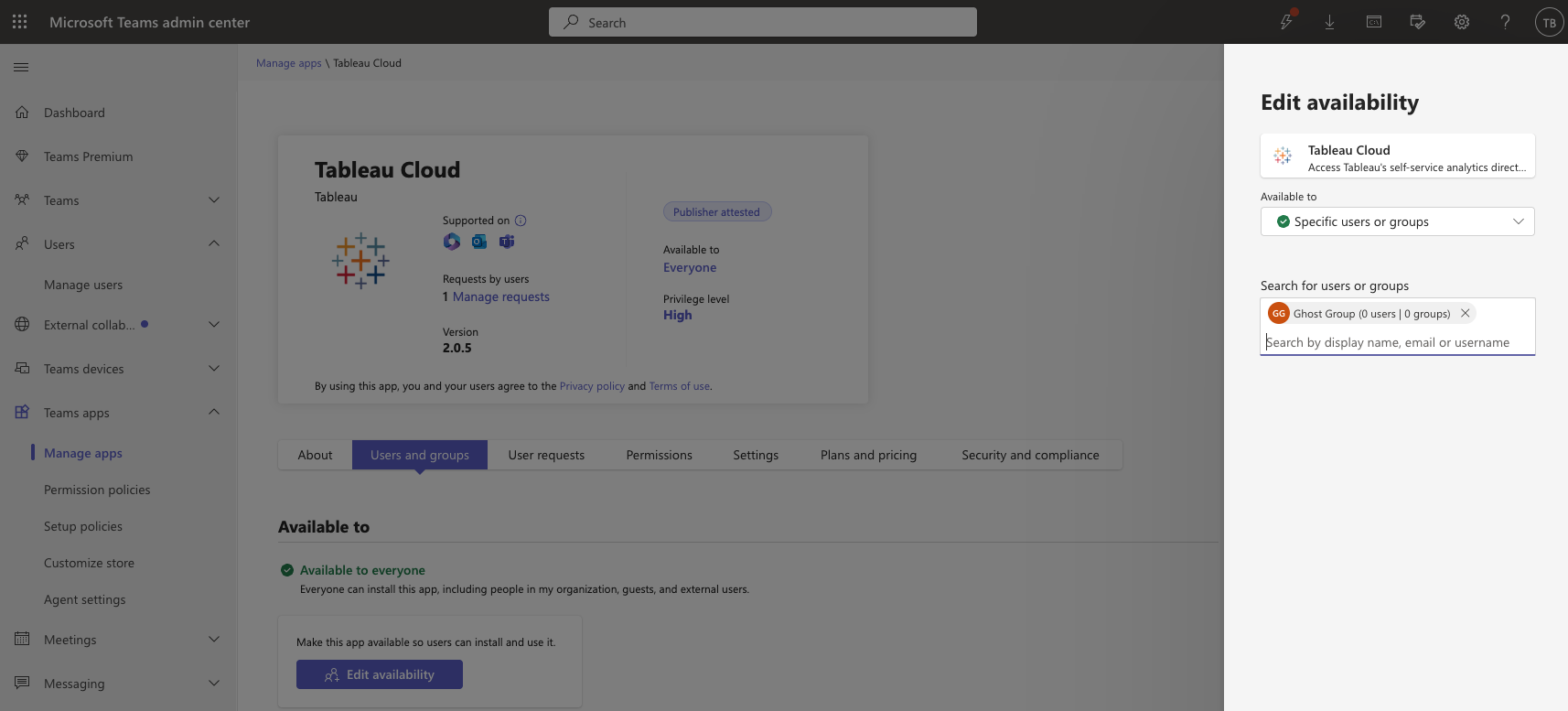Click the Teams supported icon

click(507, 242)
